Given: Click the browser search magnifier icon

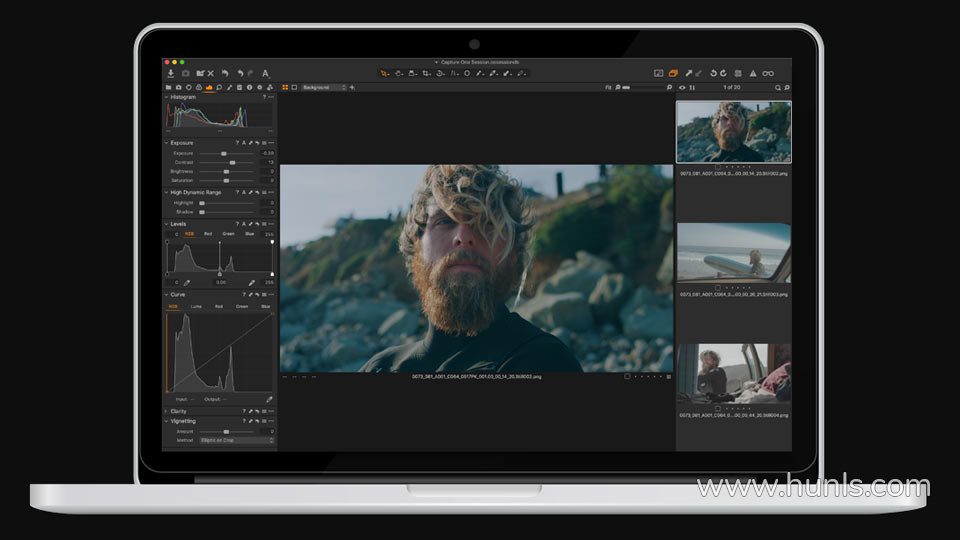Looking at the screenshot, I should [778, 88].
